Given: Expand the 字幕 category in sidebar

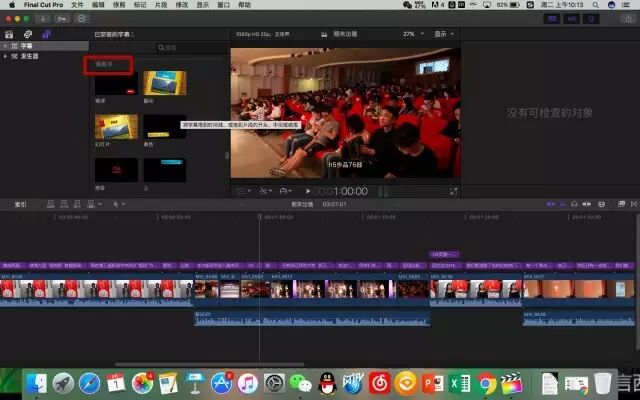Looking at the screenshot, I should (x=5, y=46).
